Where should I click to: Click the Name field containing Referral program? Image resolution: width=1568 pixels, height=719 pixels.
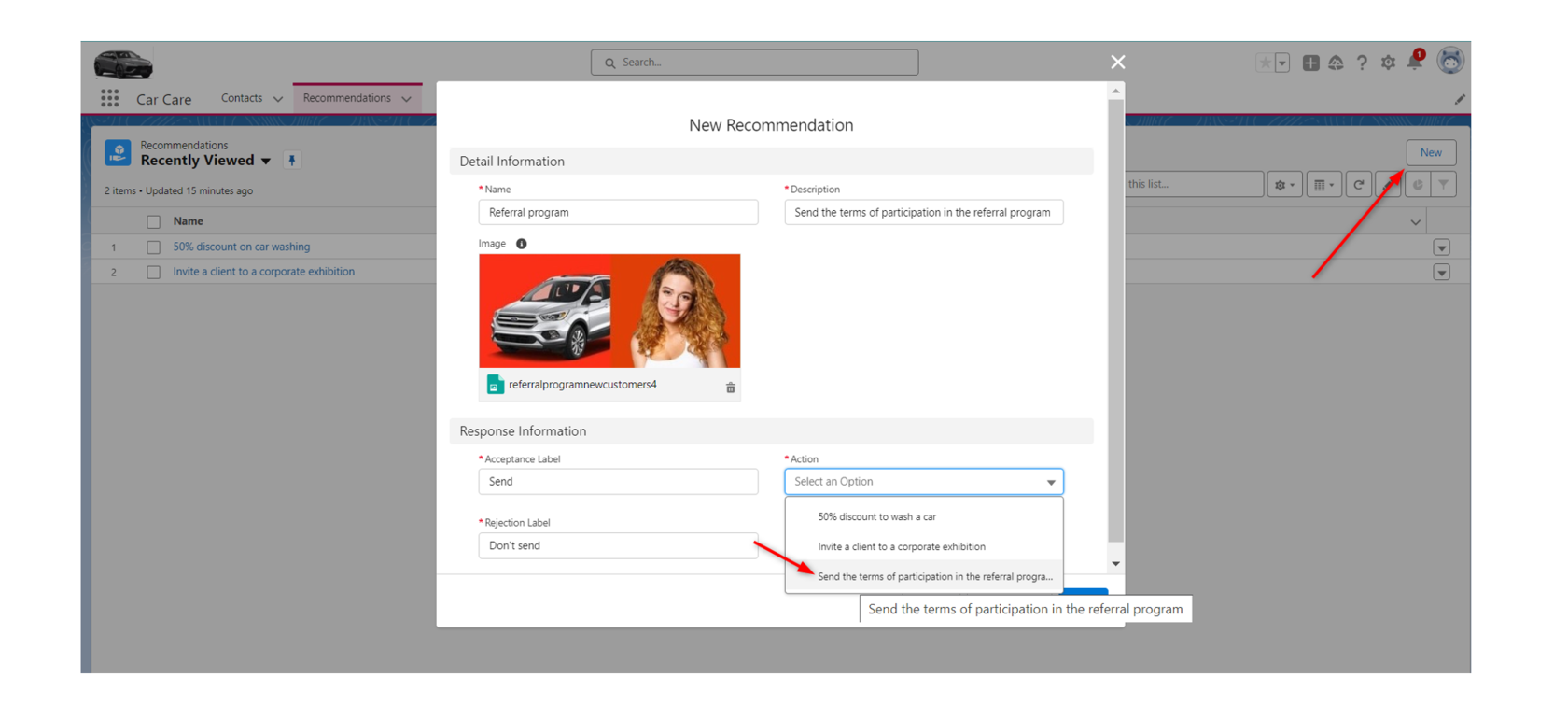pos(618,213)
